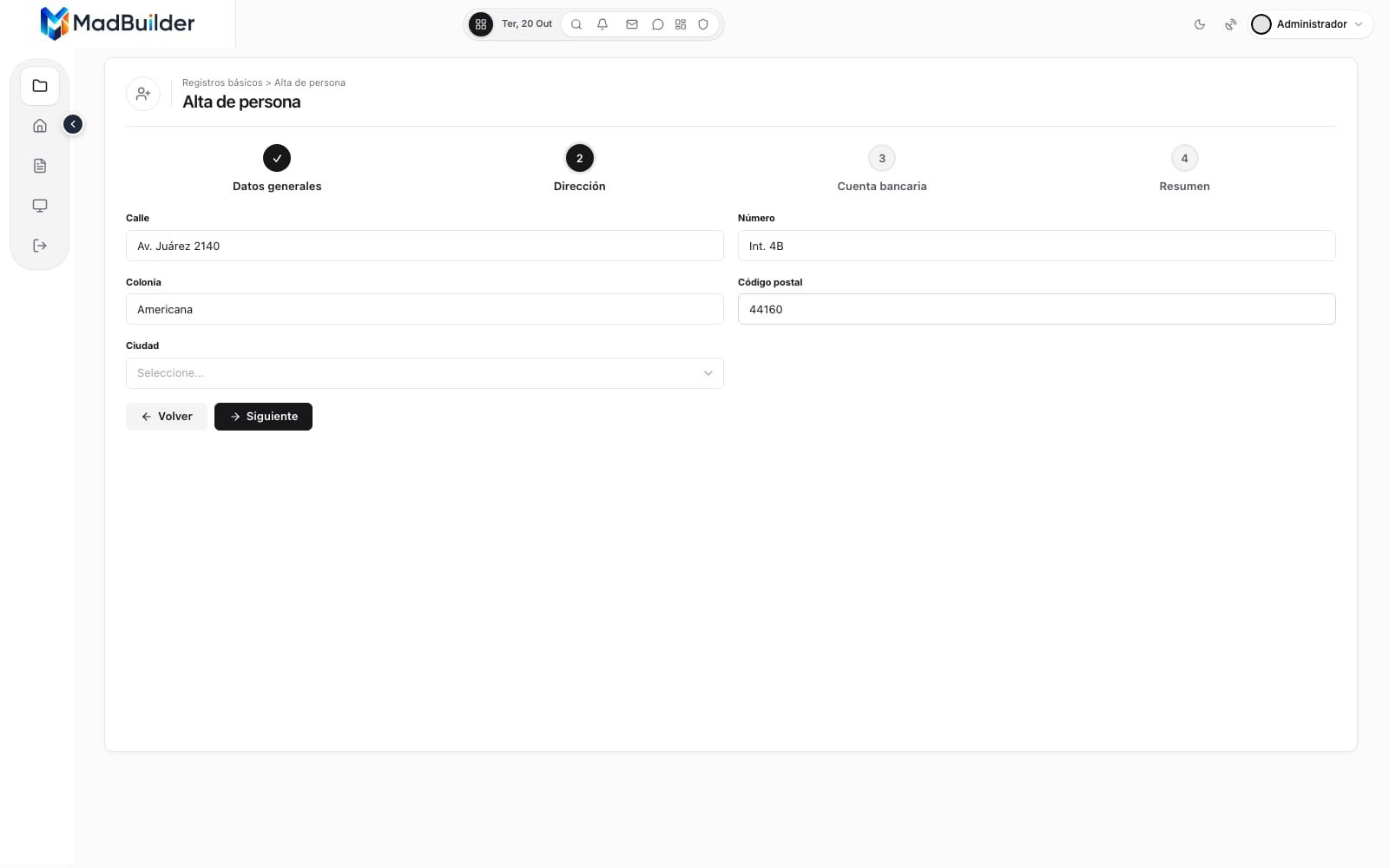The width and height of the screenshot is (1389, 868).
Task: Click the MadBuilder logo
Action: pos(117,23)
